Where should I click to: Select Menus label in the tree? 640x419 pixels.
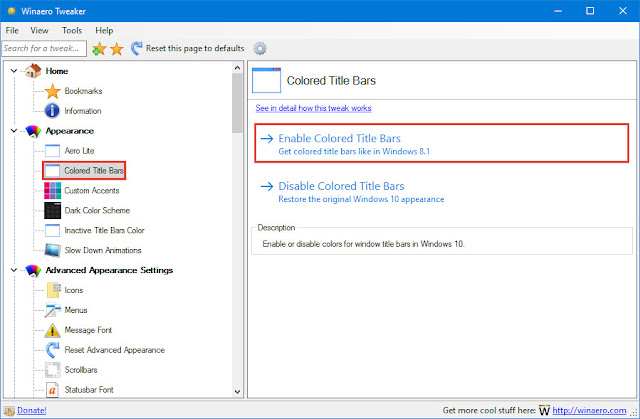tap(76, 310)
